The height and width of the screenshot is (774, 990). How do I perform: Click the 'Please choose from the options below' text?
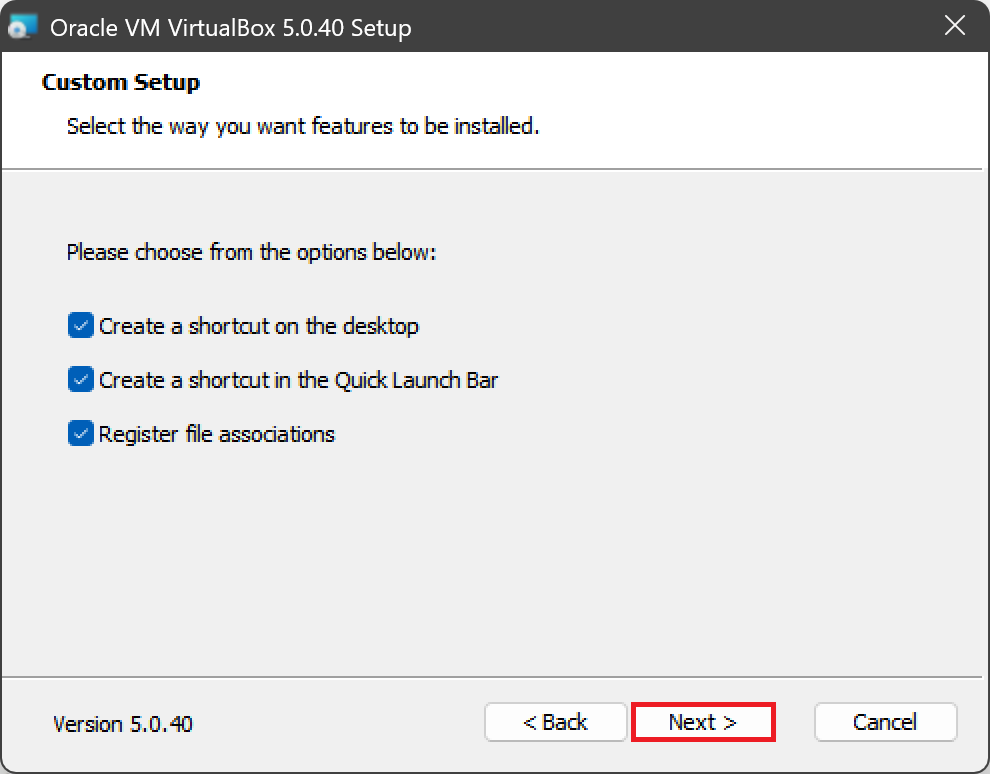click(251, 252)
